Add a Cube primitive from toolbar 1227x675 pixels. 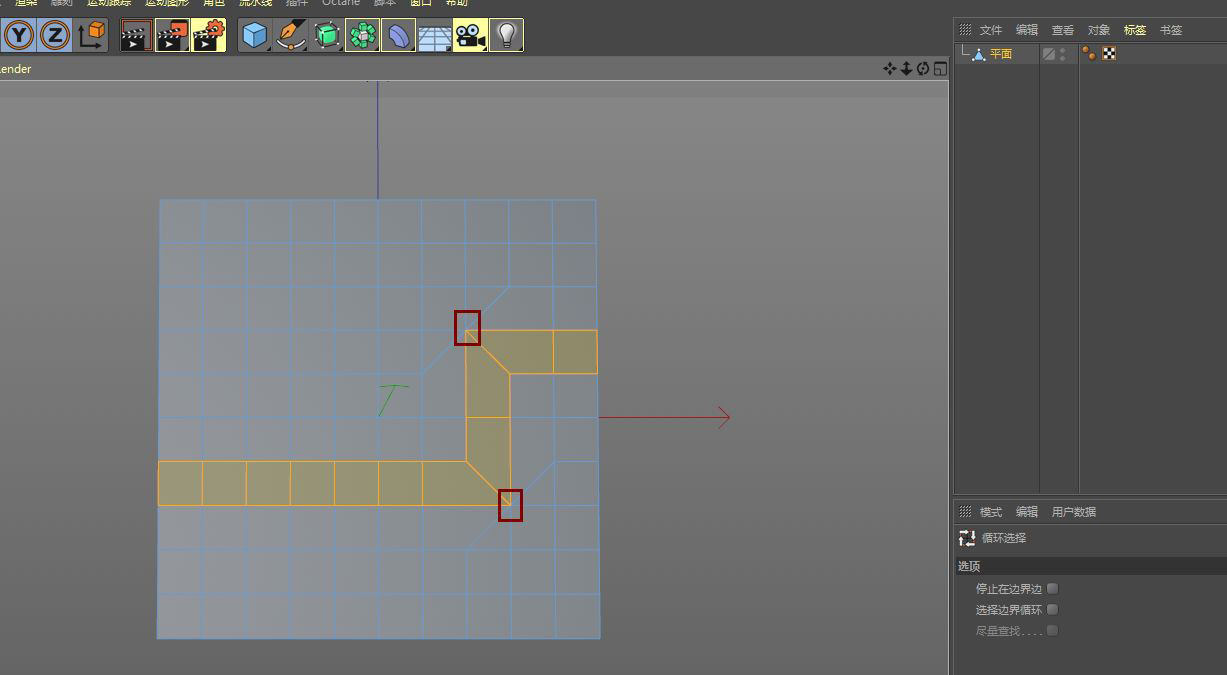click(255, 36)
